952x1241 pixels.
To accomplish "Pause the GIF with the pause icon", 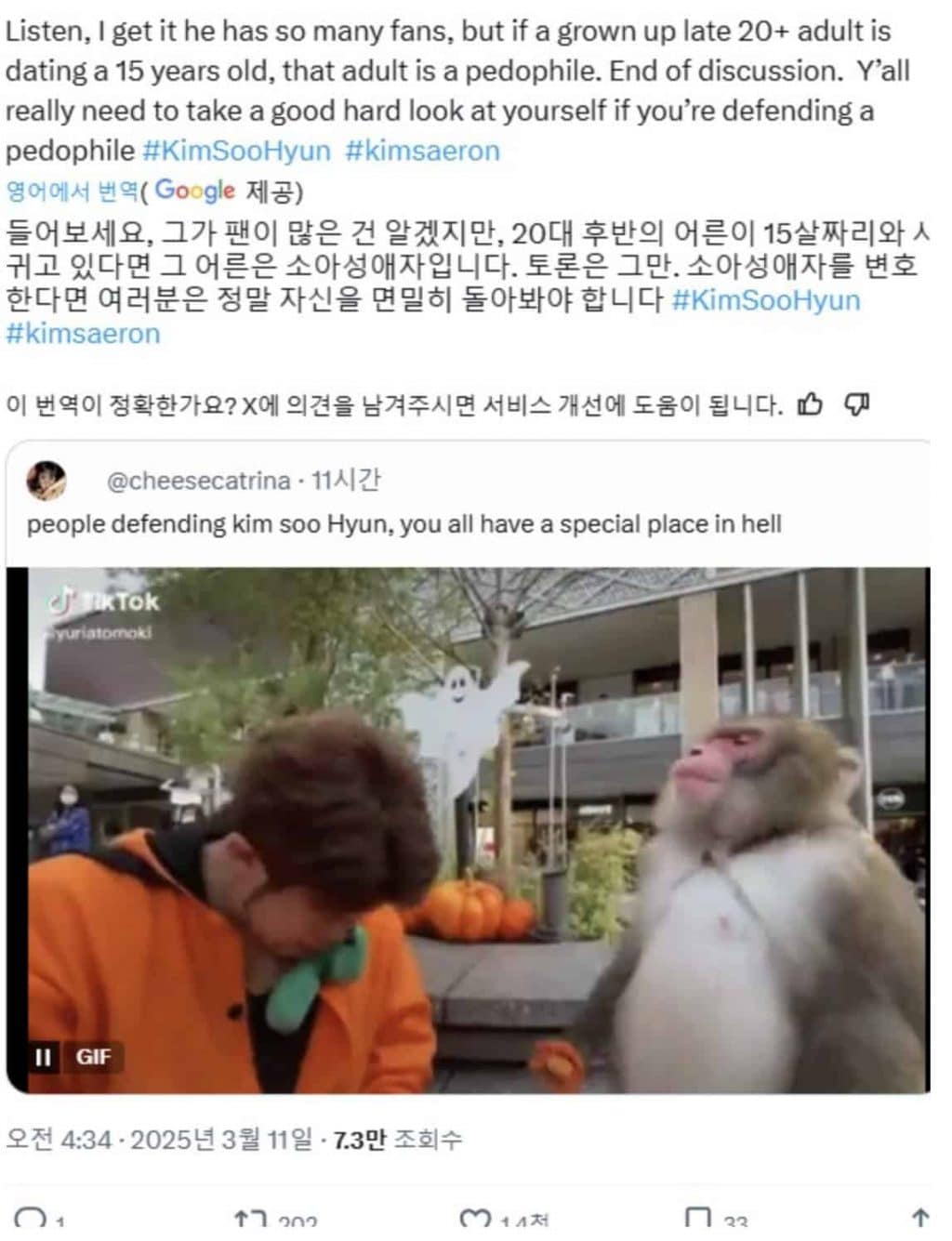I will [43, 1057].
